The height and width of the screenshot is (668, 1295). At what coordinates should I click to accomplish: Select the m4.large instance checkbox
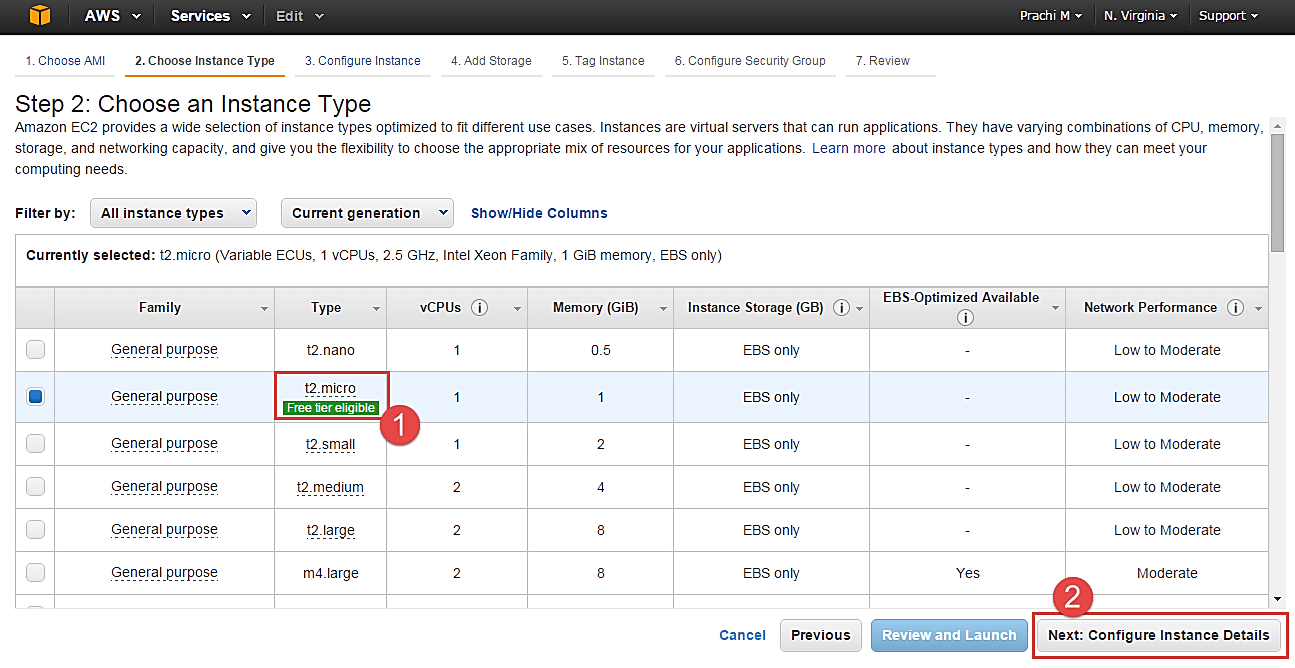pyautogui.click(x=36, y=573)
